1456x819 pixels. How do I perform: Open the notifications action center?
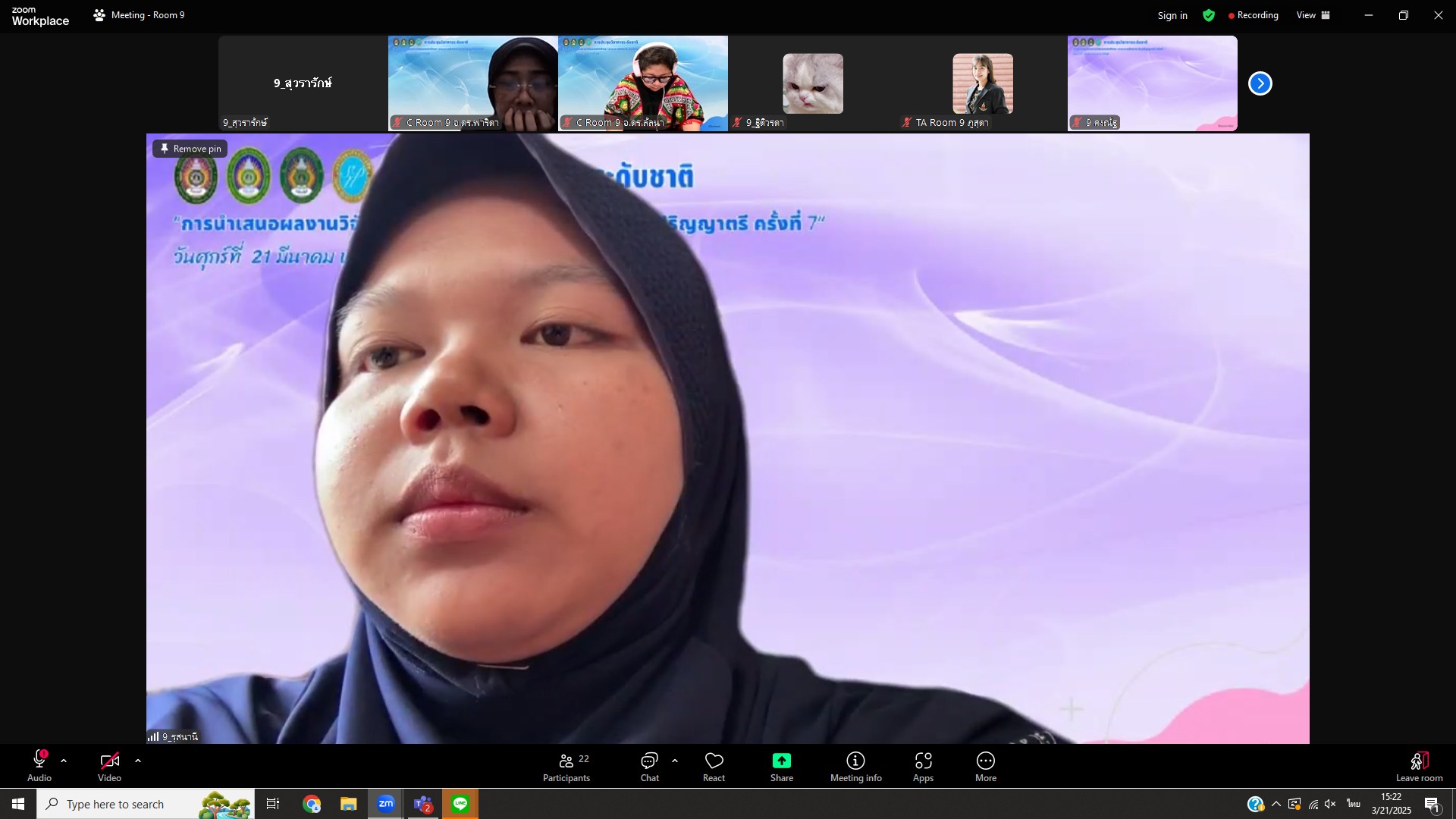(x=1432, y=804)
